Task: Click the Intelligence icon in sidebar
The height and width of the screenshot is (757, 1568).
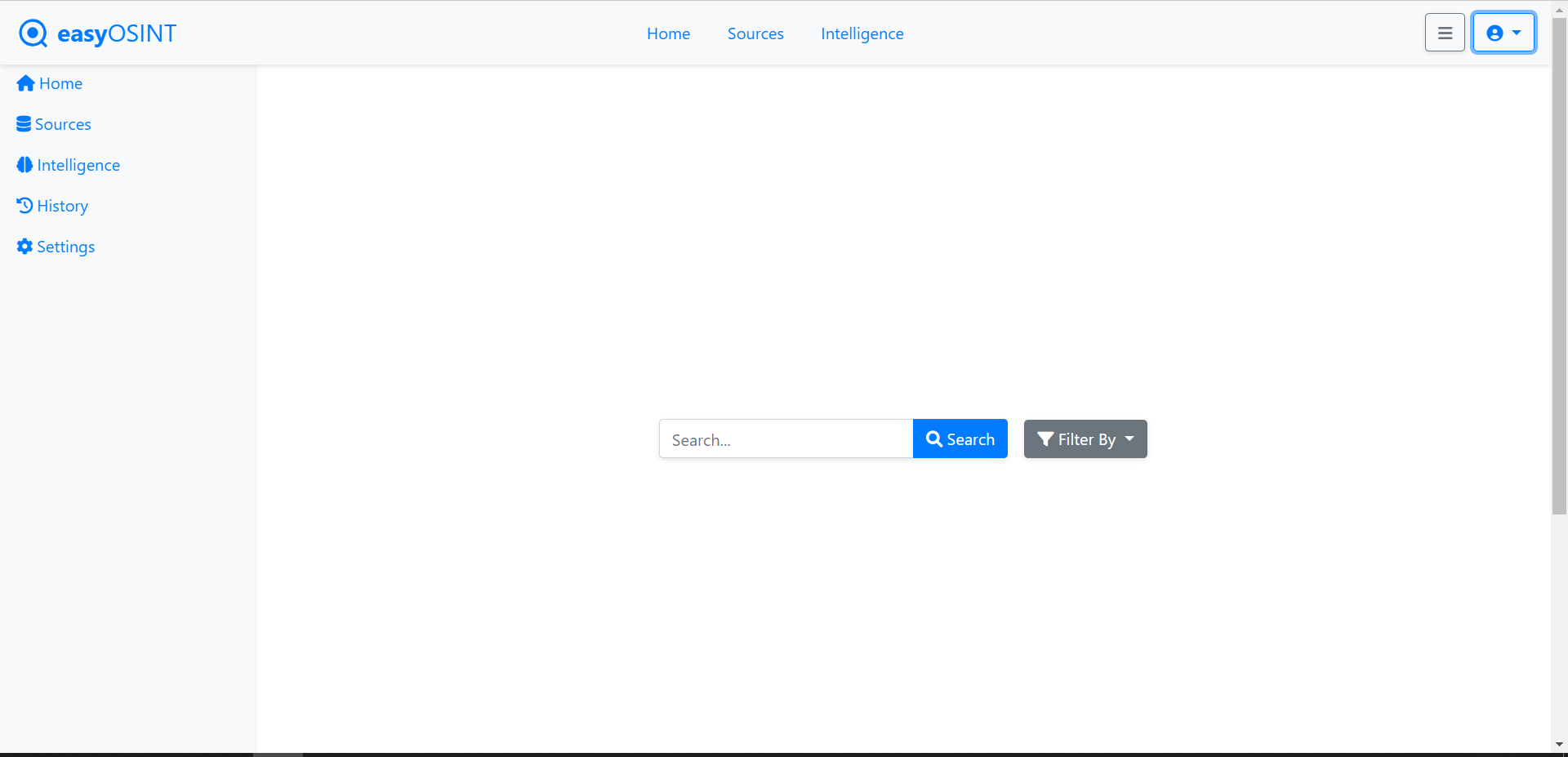Action: 23,164
